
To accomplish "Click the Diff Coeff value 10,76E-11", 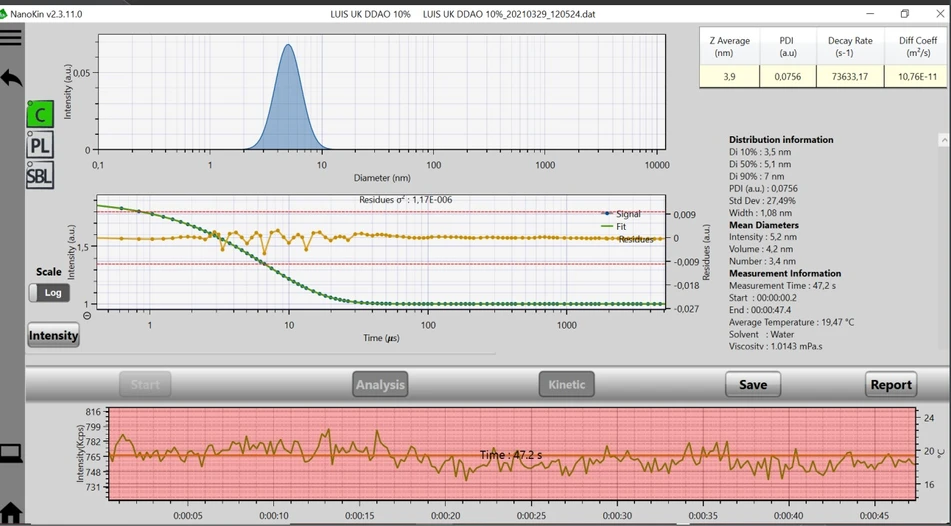I will (916, 76).
